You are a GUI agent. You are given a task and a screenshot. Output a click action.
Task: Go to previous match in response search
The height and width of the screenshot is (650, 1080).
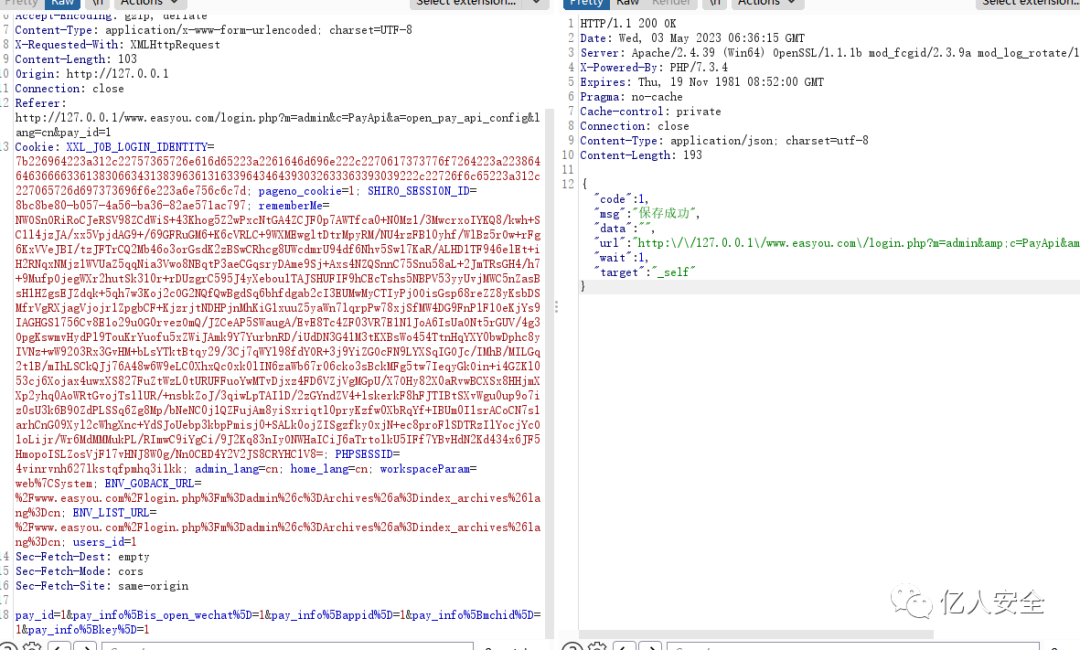[623, 647]
